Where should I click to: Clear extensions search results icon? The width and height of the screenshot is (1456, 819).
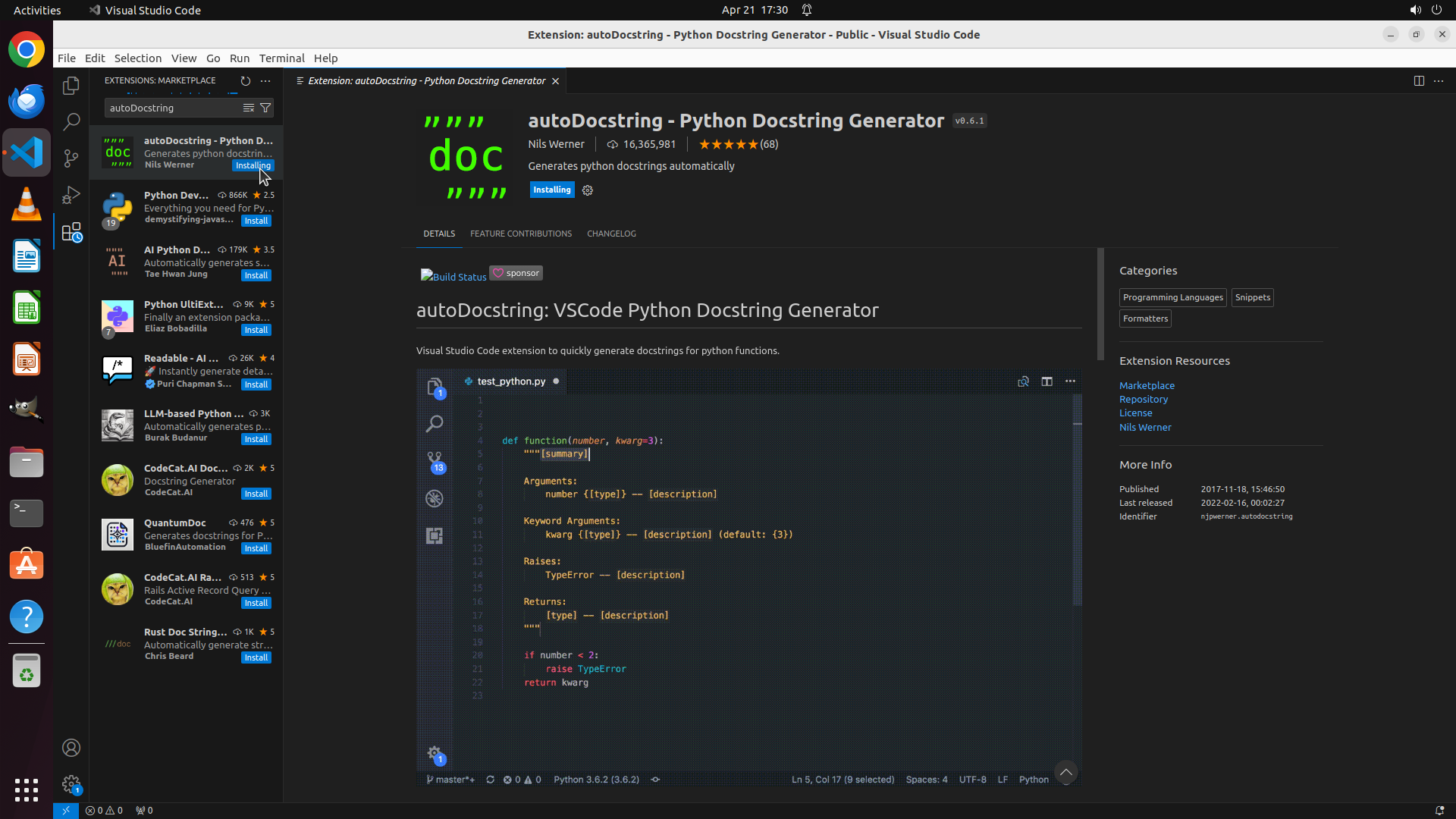click(x=248, y=108)
